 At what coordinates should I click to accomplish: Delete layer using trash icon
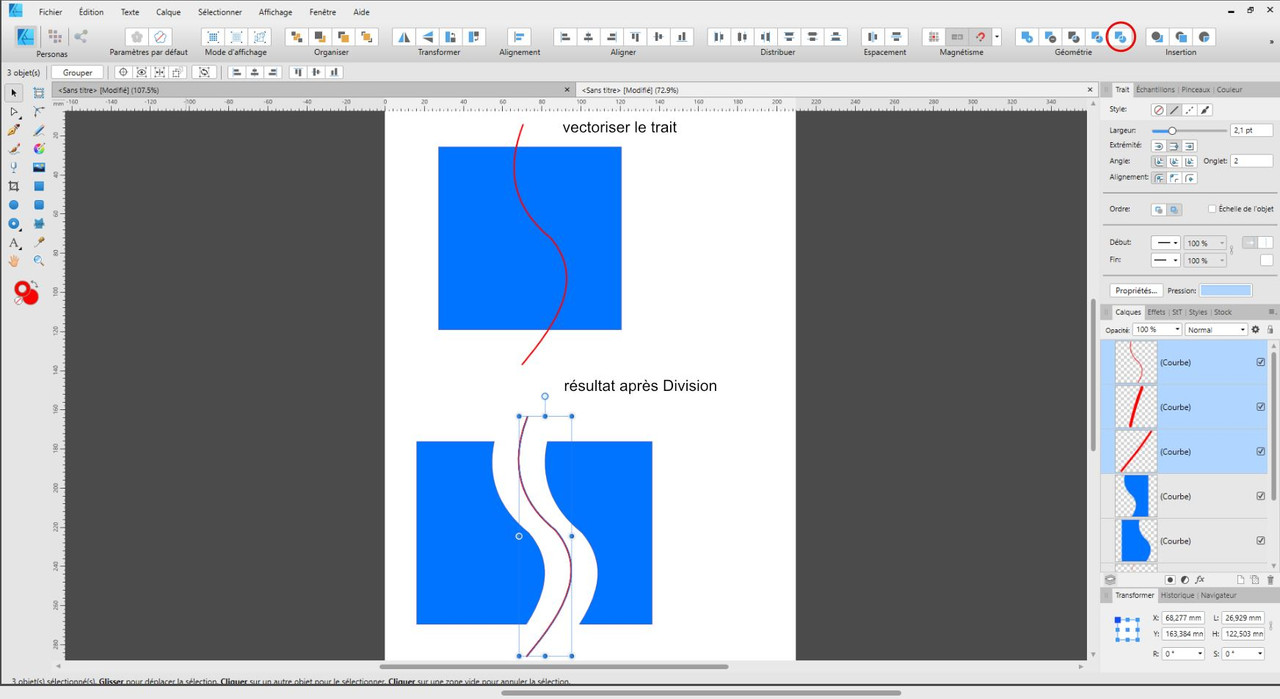1271,579
